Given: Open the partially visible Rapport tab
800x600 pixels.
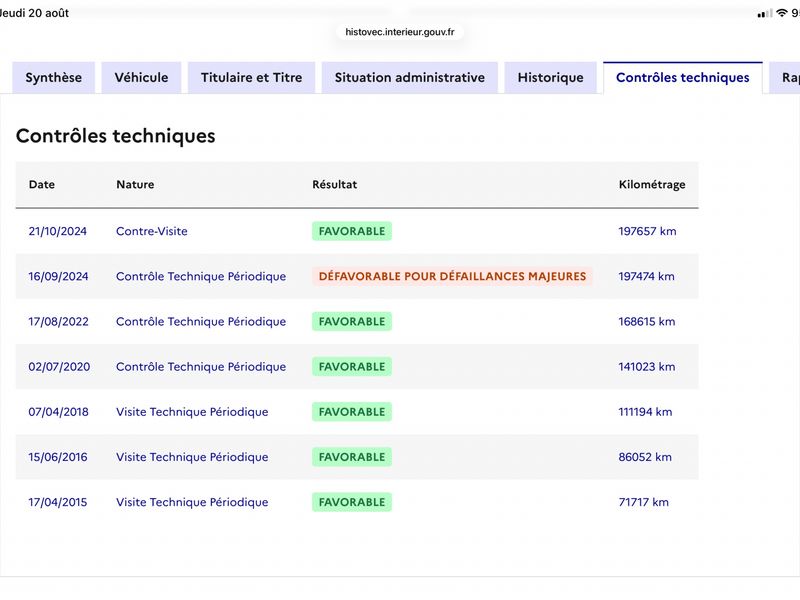Looking at the screenshot, I should [785, 78].
